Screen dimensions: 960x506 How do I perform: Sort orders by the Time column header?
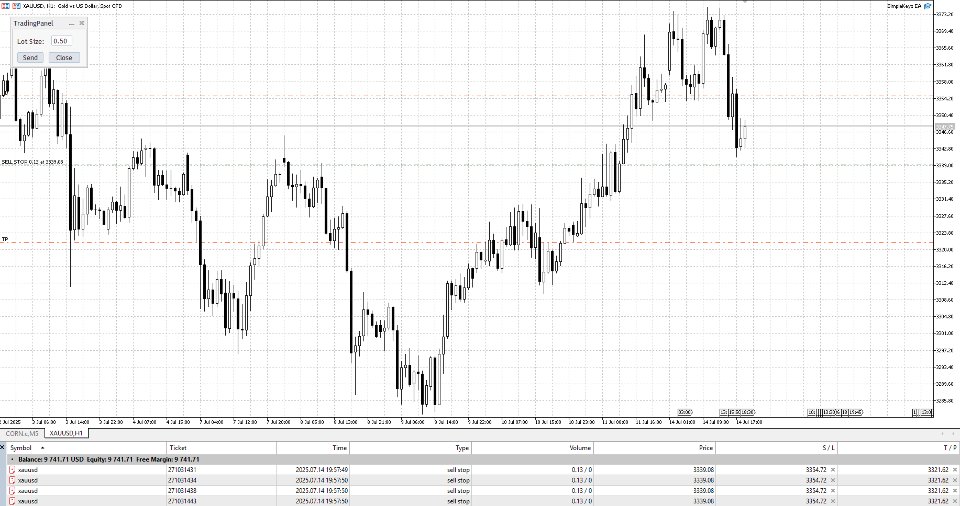[312, 448]
